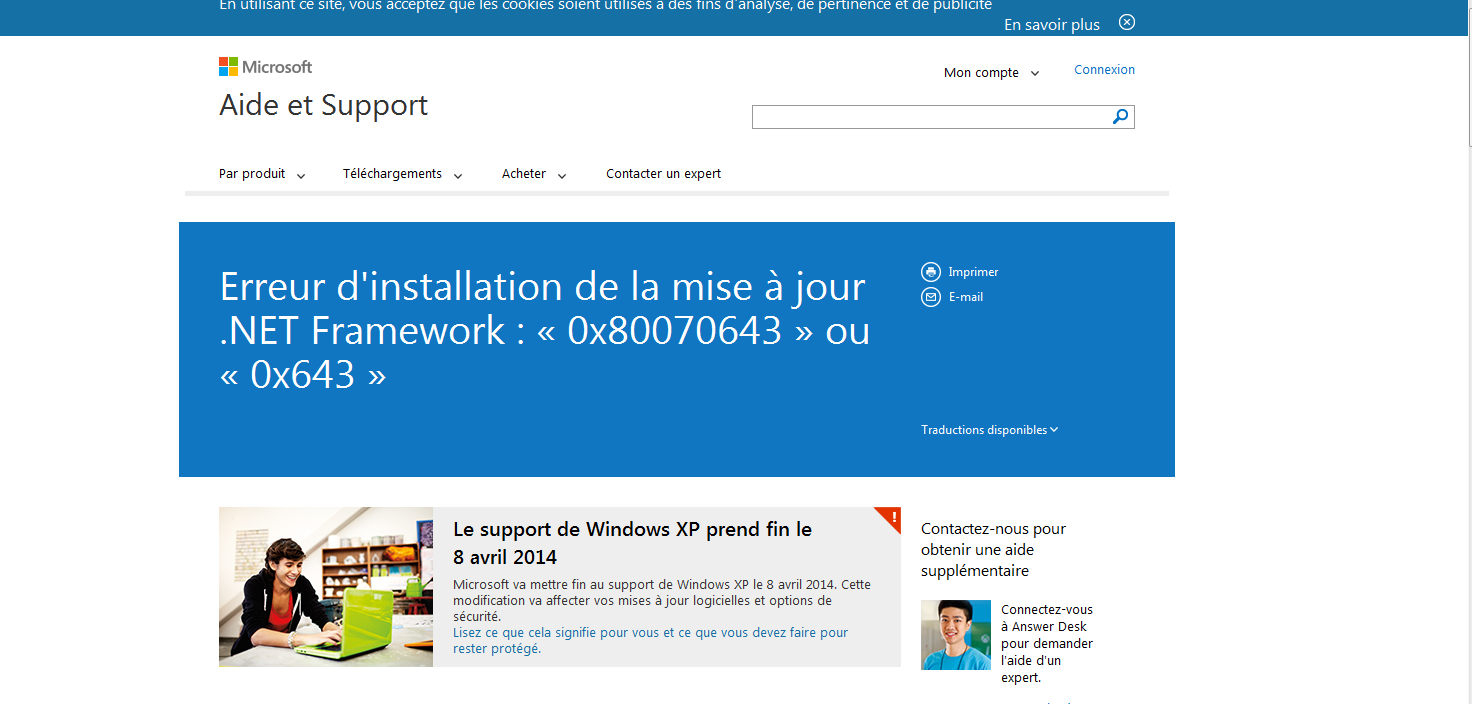This screenshot has height=704, width=1472.
Task: Click the Microsoft logo
Action: click(x=265, y=67)
